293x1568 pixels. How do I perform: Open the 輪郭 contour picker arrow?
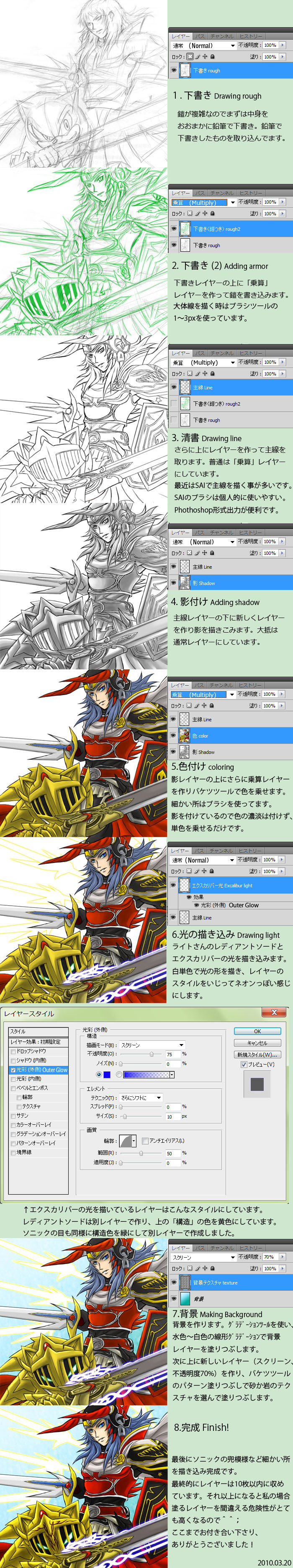135,1141
